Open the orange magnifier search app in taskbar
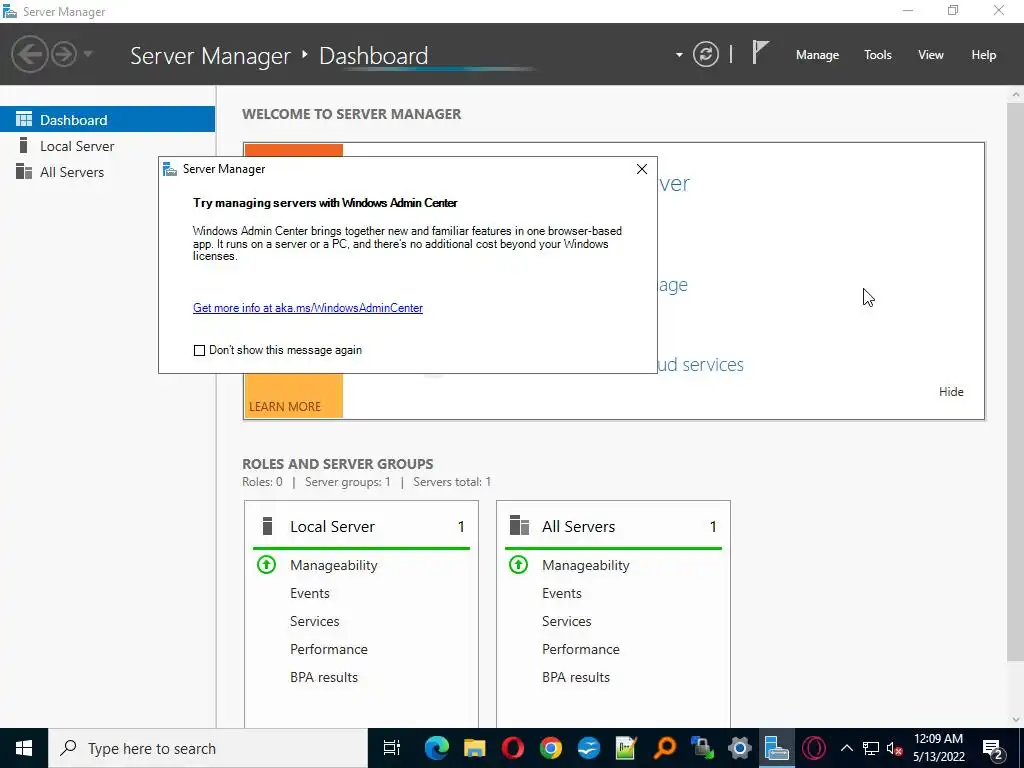Viewport: 1024px width, 768px height. click(664, 748)
